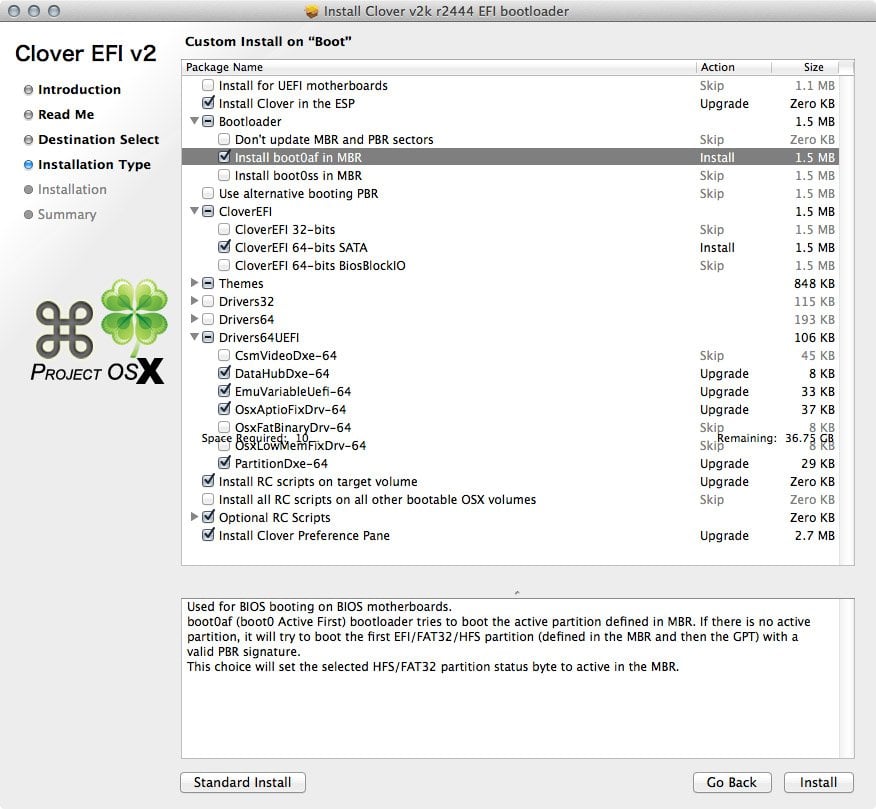The width and height of the screenshot is (876, 809).
Task: Toggle the Themes group checkbox
Action: pos(208,283)
